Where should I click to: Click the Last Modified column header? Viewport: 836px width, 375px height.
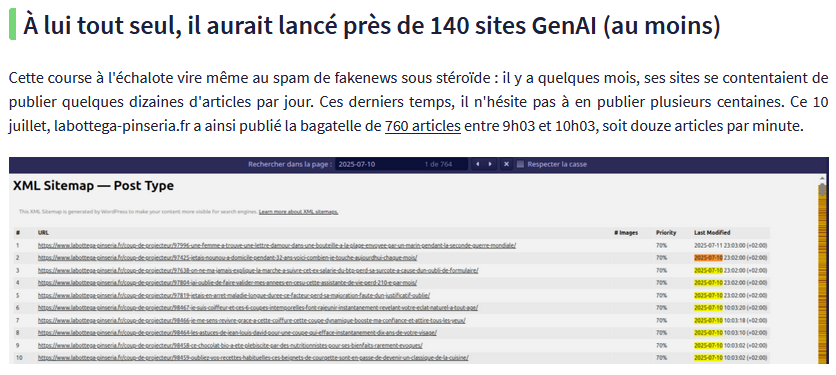pyautogui.click(x=712, y=233)
